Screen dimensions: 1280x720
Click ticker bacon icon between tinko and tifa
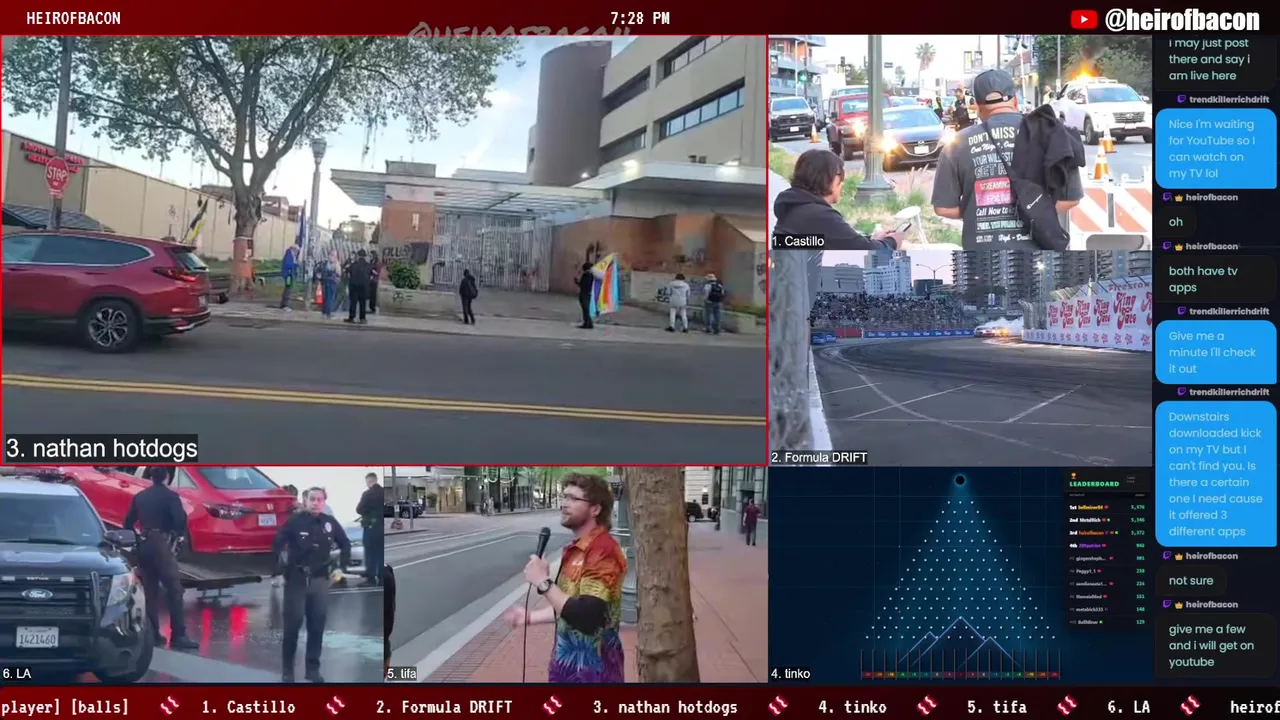tap(926, 707)
